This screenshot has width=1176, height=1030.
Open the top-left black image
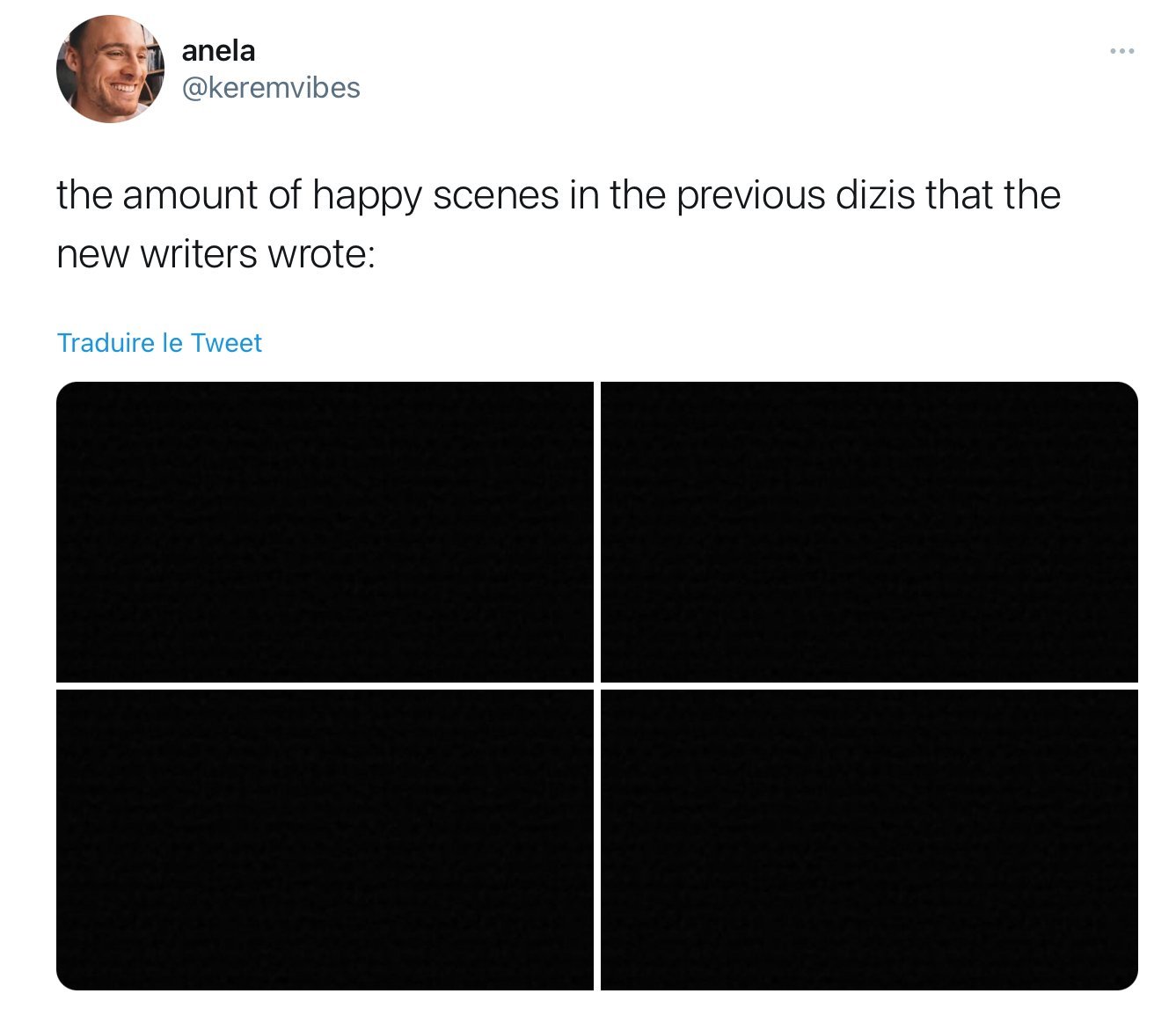pyautogui.click(x=325, y=531)
